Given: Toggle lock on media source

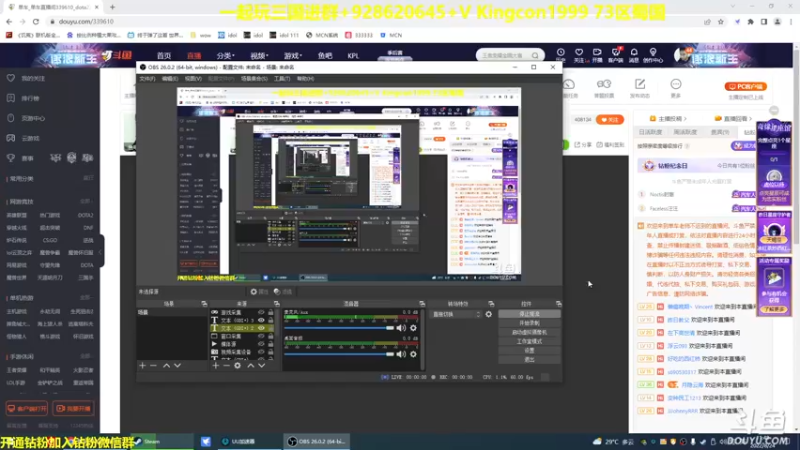Looking at the screenshot, I should tap(270, 344).
